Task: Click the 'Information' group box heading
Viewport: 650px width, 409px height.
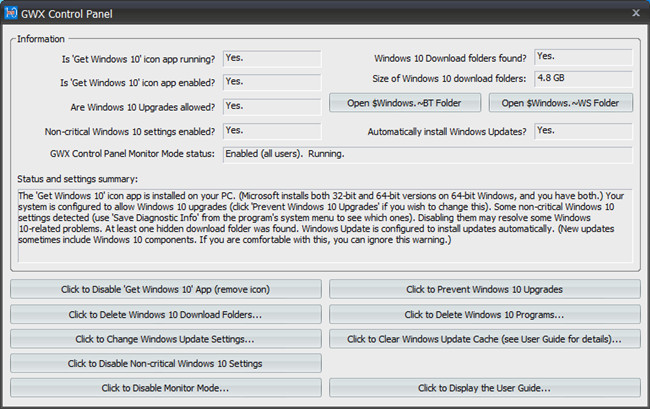Action: [41, 39]
